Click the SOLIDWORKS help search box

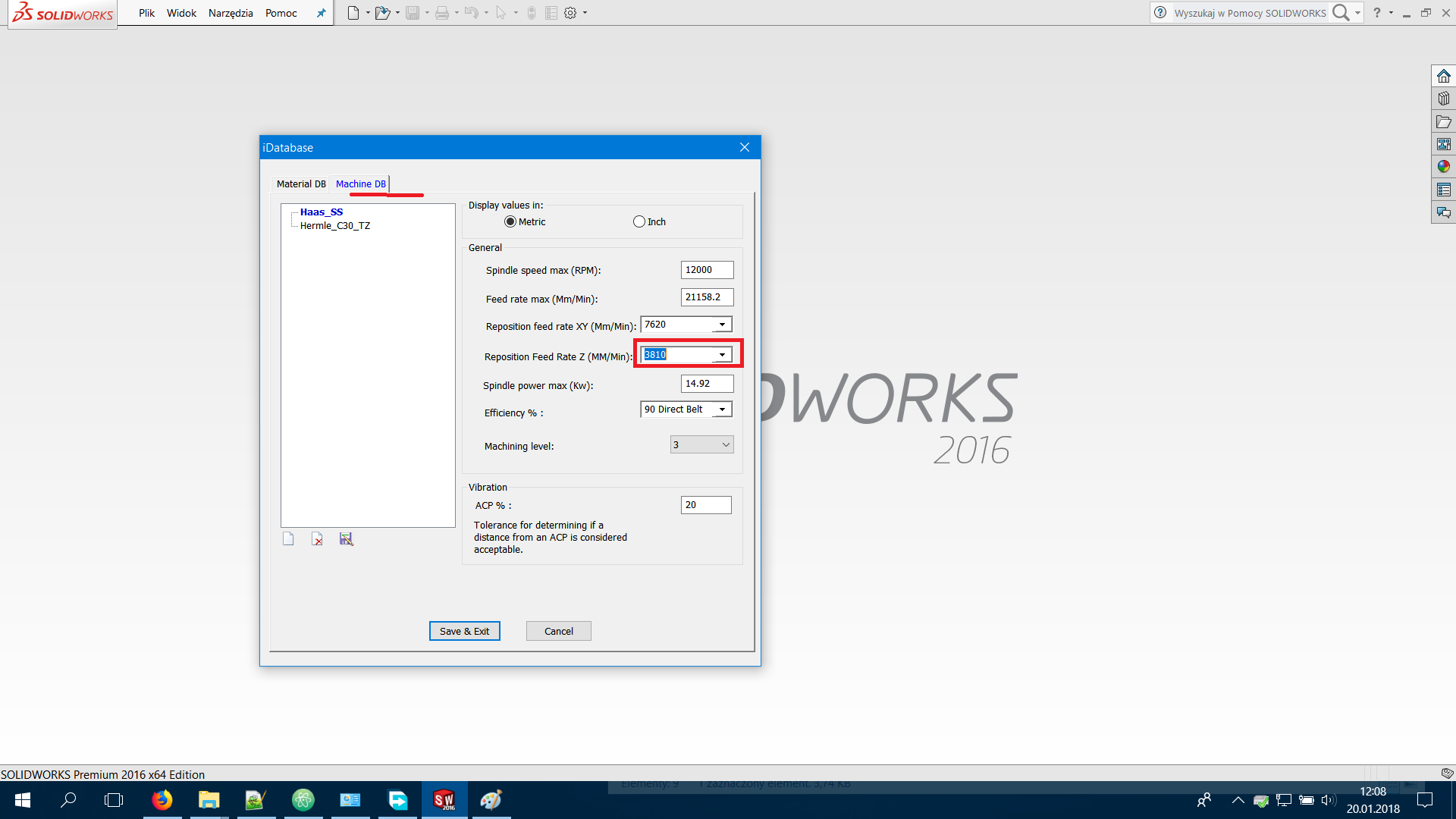pos(1250,13)
